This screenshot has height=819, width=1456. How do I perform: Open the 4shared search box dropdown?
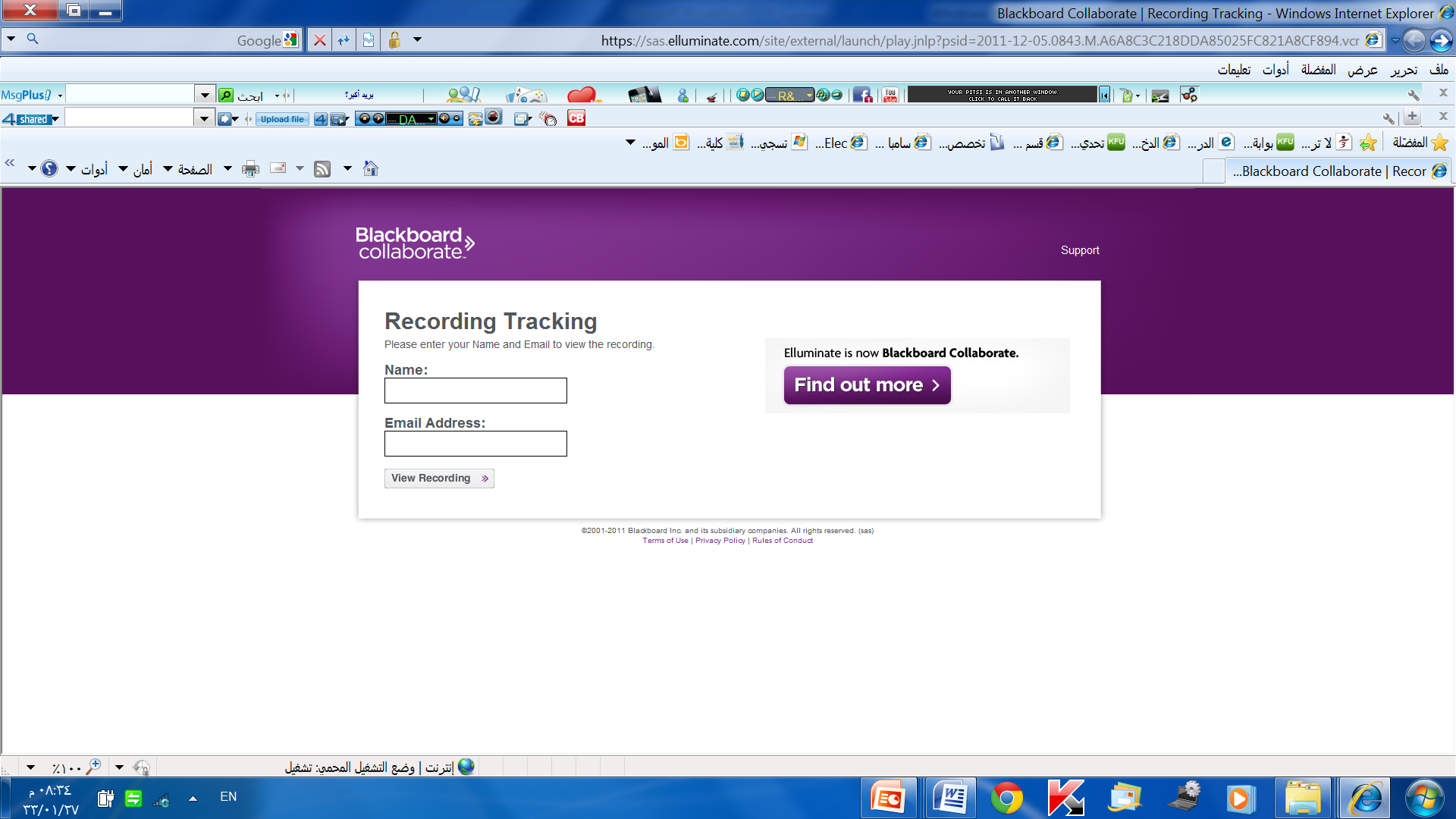coord(204,118)
